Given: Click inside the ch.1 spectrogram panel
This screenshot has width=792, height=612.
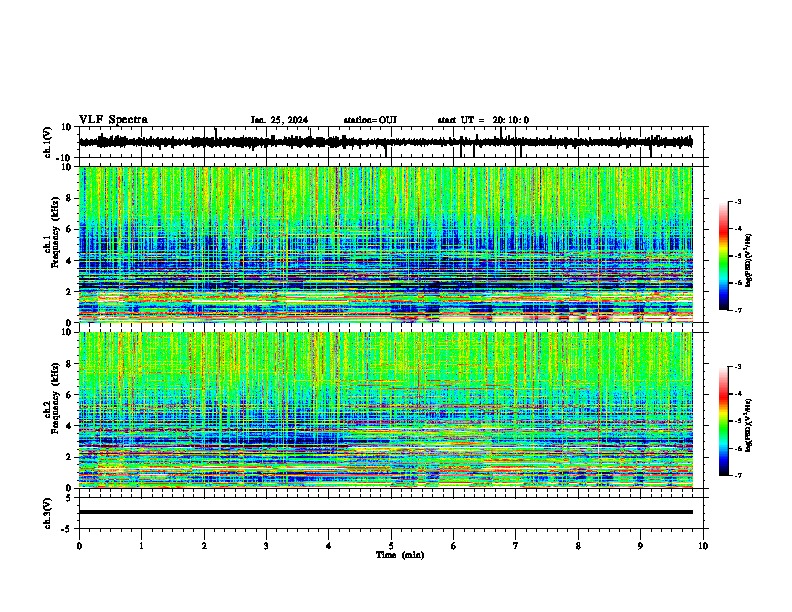Looking at the screenshot, I should tap(386, 244).
